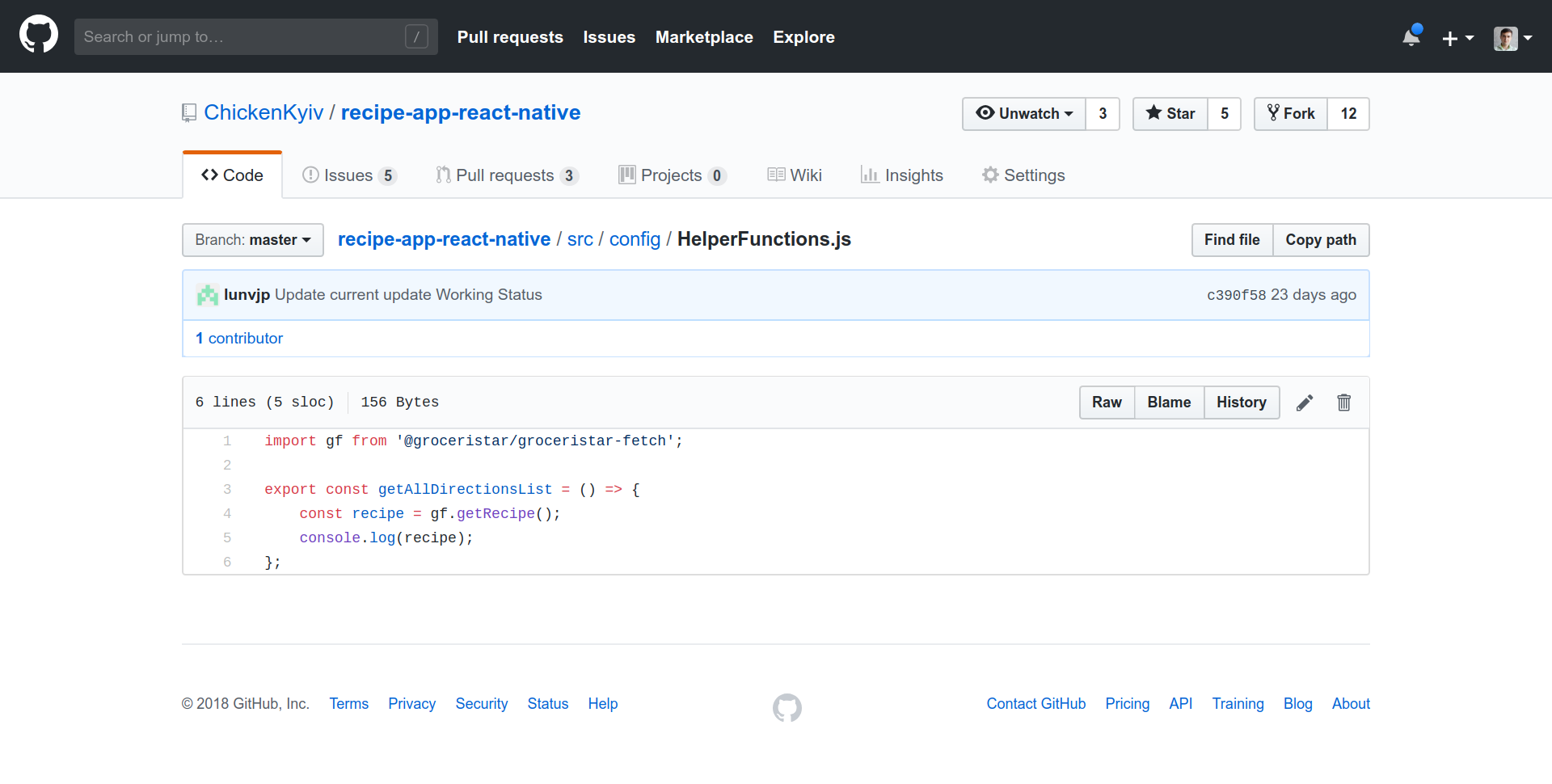Click the Copy path button

click(x=1321, y=239)
